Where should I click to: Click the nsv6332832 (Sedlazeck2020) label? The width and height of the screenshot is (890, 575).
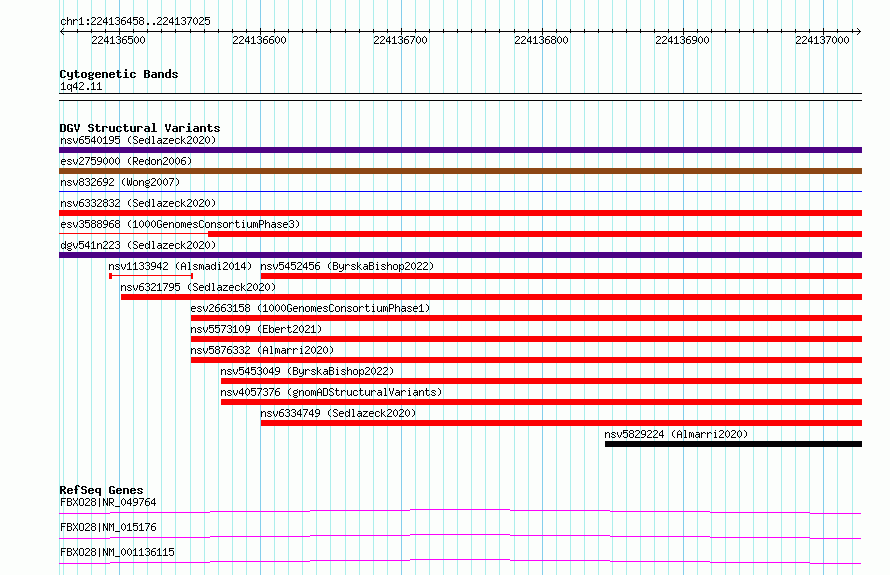click(138, 203)
